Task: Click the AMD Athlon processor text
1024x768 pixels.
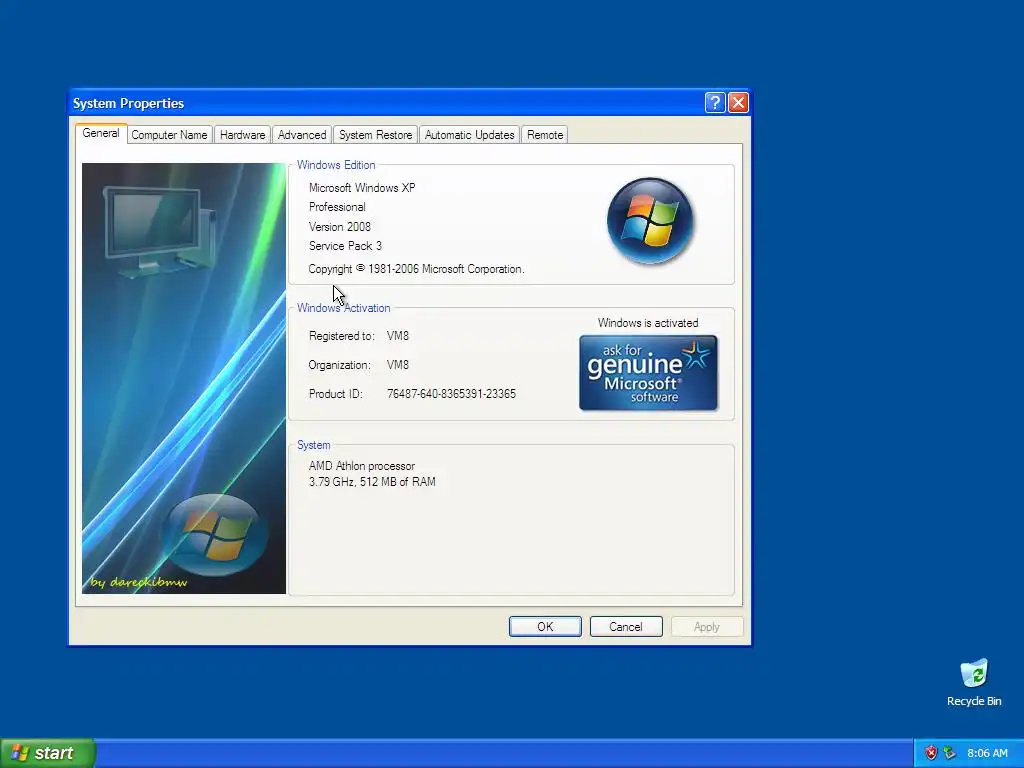Action: (362, 466)
